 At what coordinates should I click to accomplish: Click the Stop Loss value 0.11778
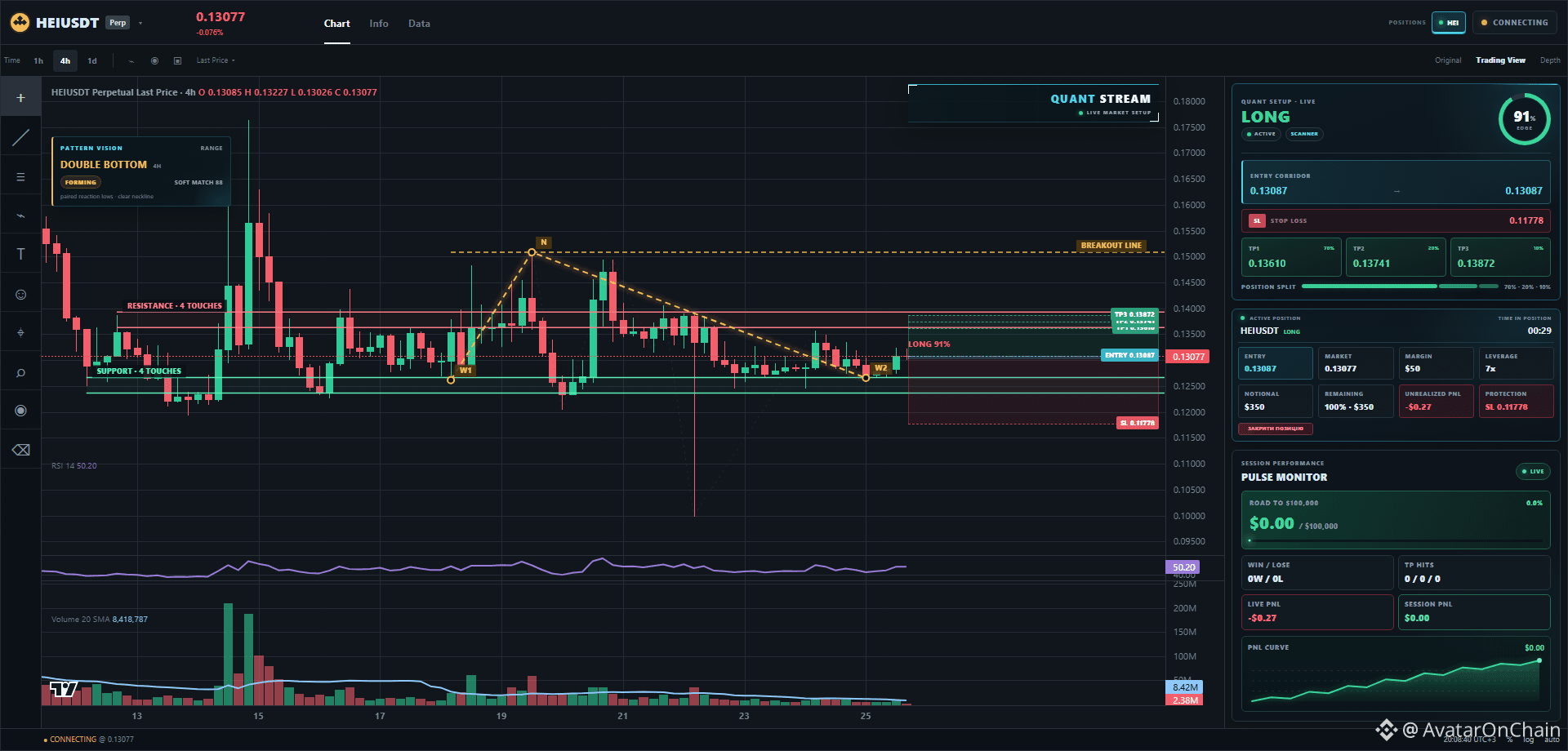[x=1526, y=220]
